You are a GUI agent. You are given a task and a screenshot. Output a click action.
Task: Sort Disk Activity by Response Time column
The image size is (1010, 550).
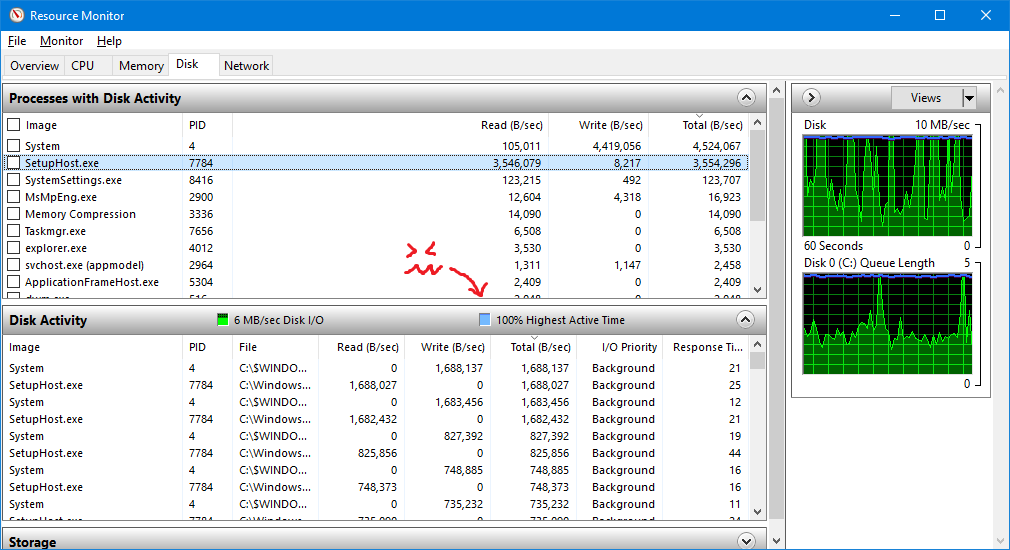(x=707, y=347)
